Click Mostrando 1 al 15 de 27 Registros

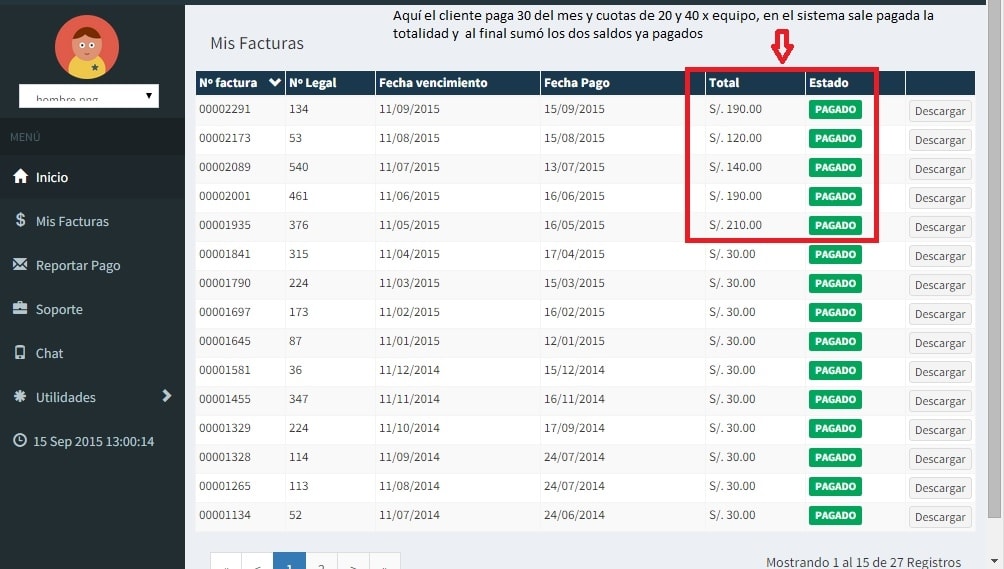click(x=863, y=562)
